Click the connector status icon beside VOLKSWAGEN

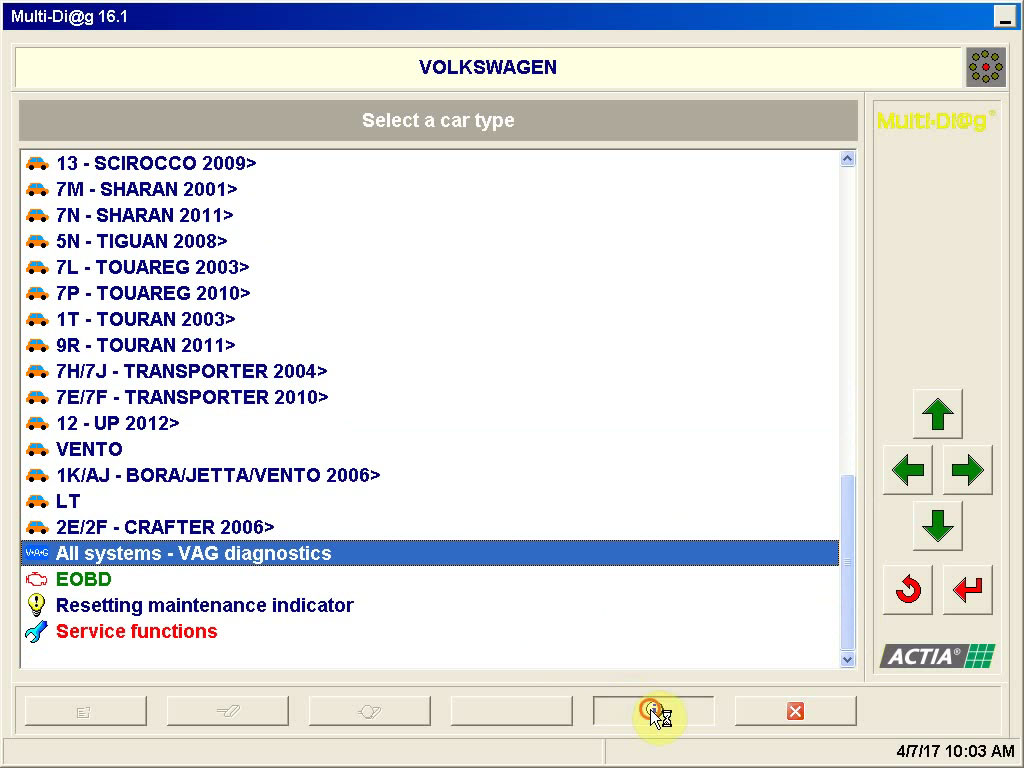coord(985,67)
